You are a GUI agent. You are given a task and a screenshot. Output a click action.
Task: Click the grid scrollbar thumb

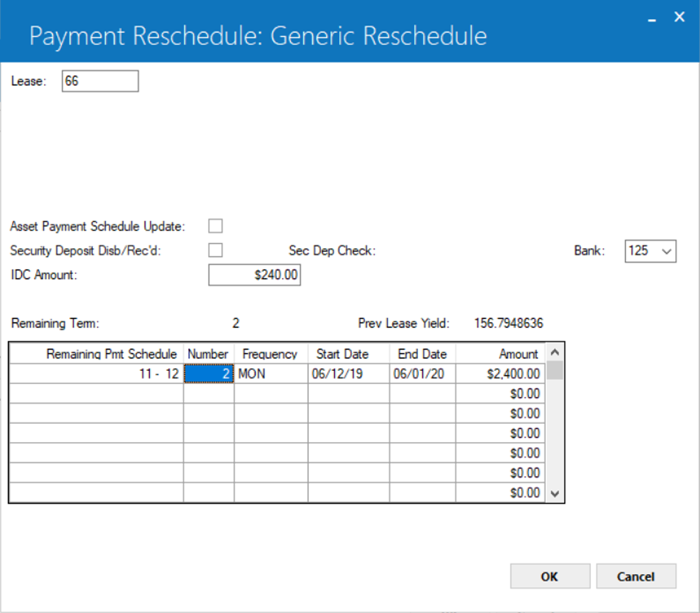555,371
